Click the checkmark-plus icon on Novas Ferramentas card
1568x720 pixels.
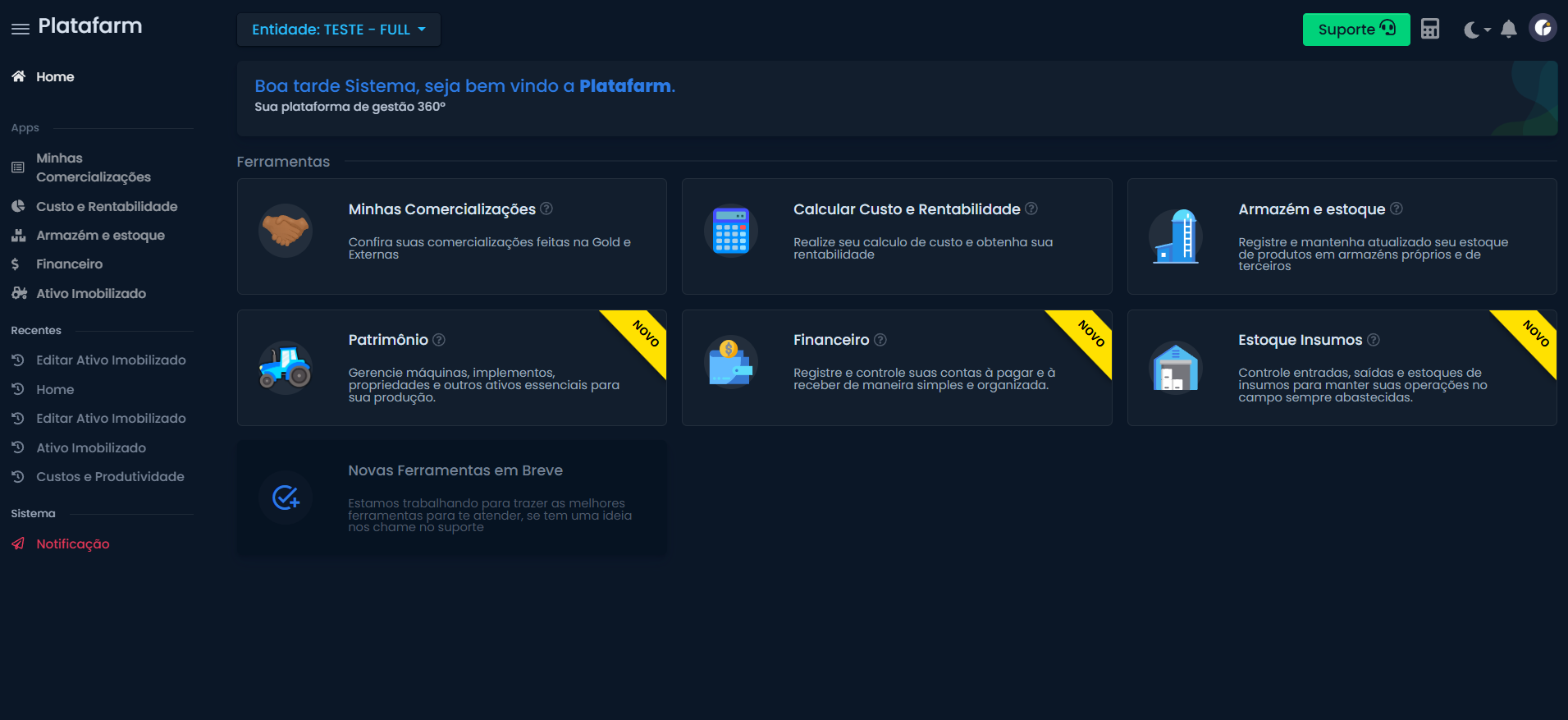[x=286, y=498]
